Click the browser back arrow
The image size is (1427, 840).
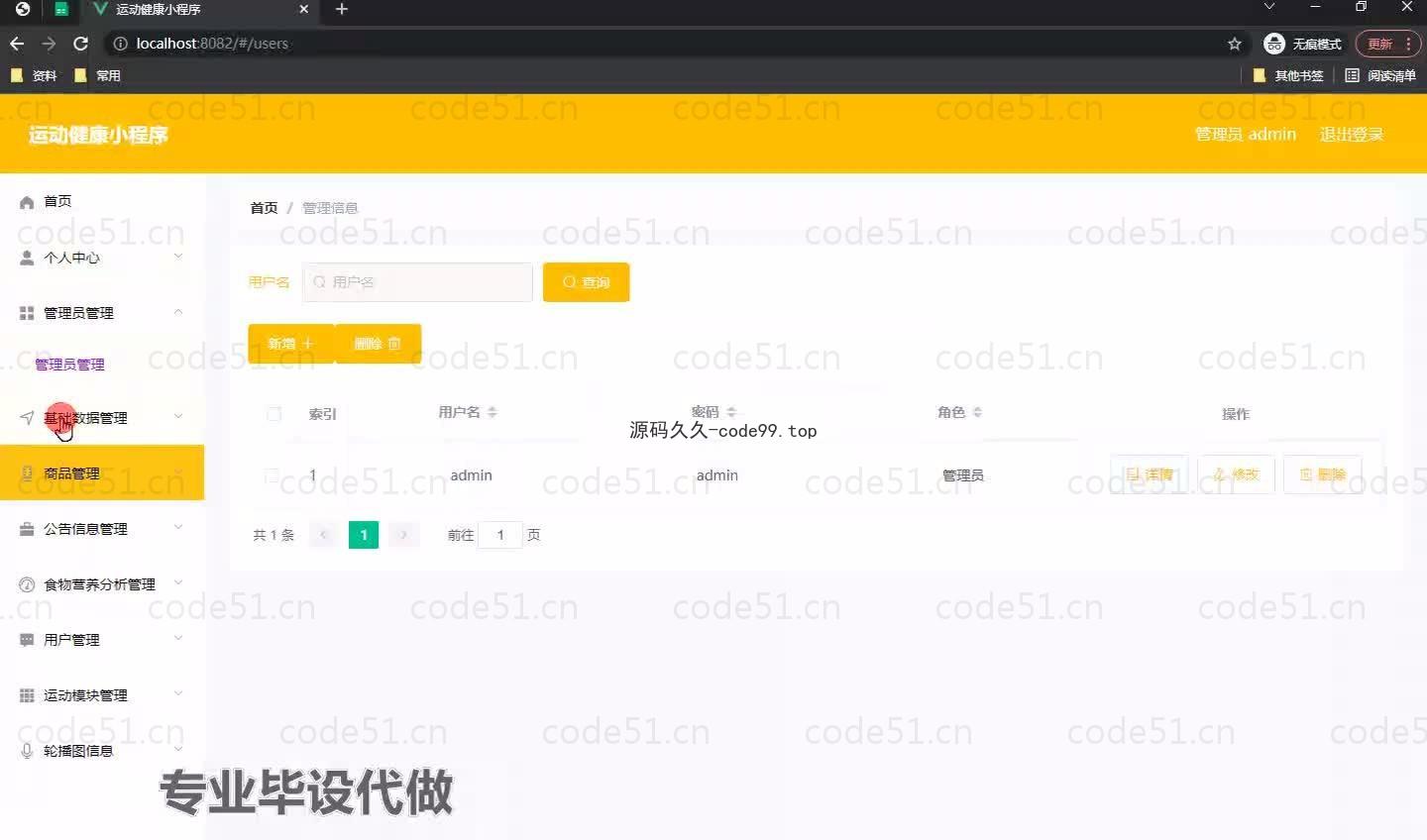pyautogui.click(x=17, y=44)
